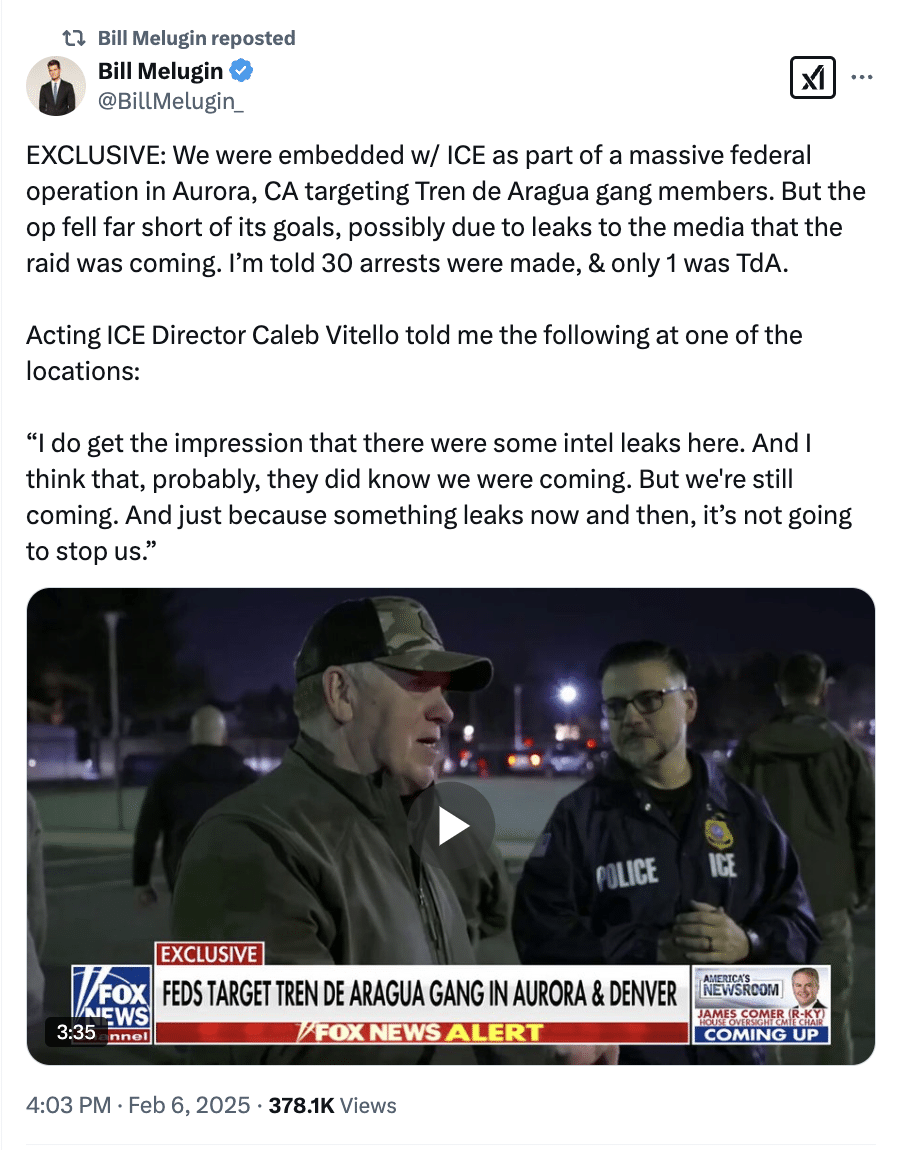Screen dimensions: 900x1150
Task: Click the Fox News channel logo
Action: click(x=112, y=1004)
